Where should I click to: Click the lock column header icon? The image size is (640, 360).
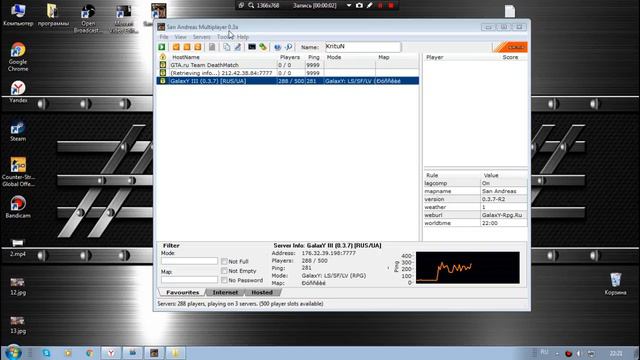coord(162,57)
